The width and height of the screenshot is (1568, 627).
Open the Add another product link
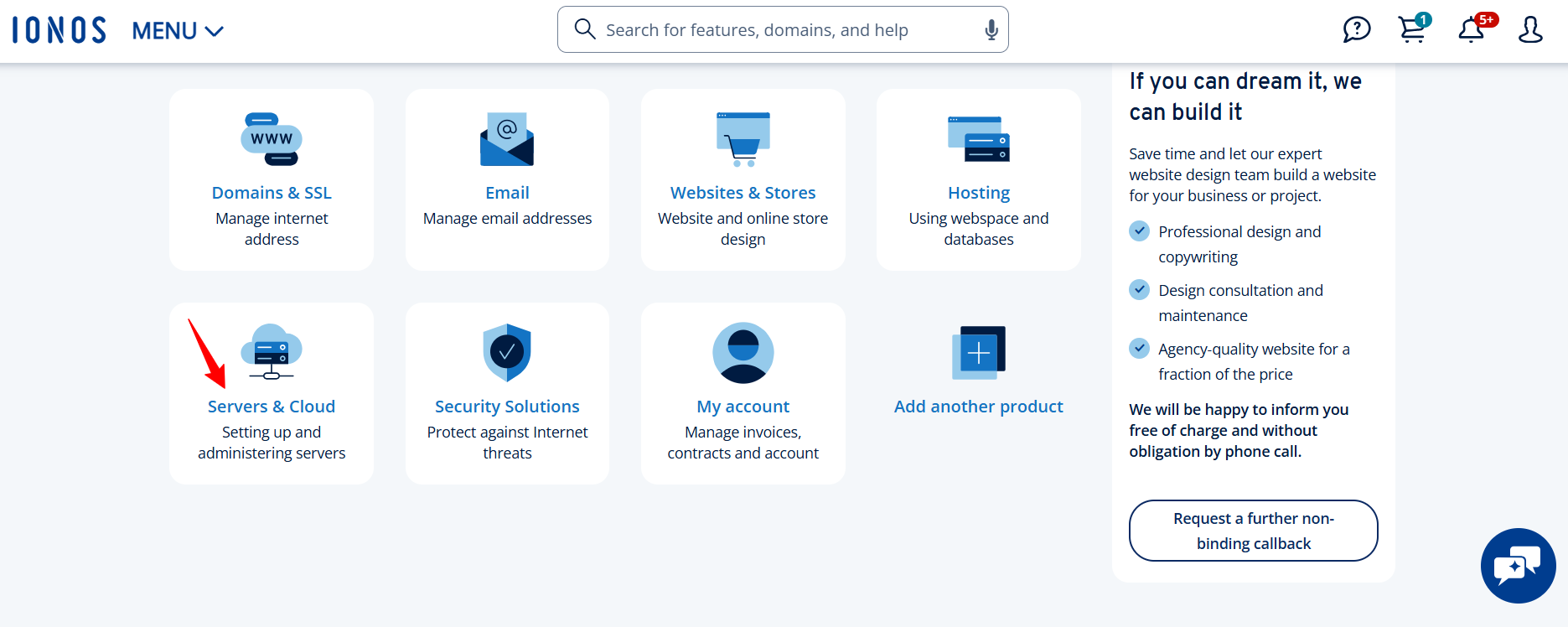pyautogui.click(x=979, y=407)
